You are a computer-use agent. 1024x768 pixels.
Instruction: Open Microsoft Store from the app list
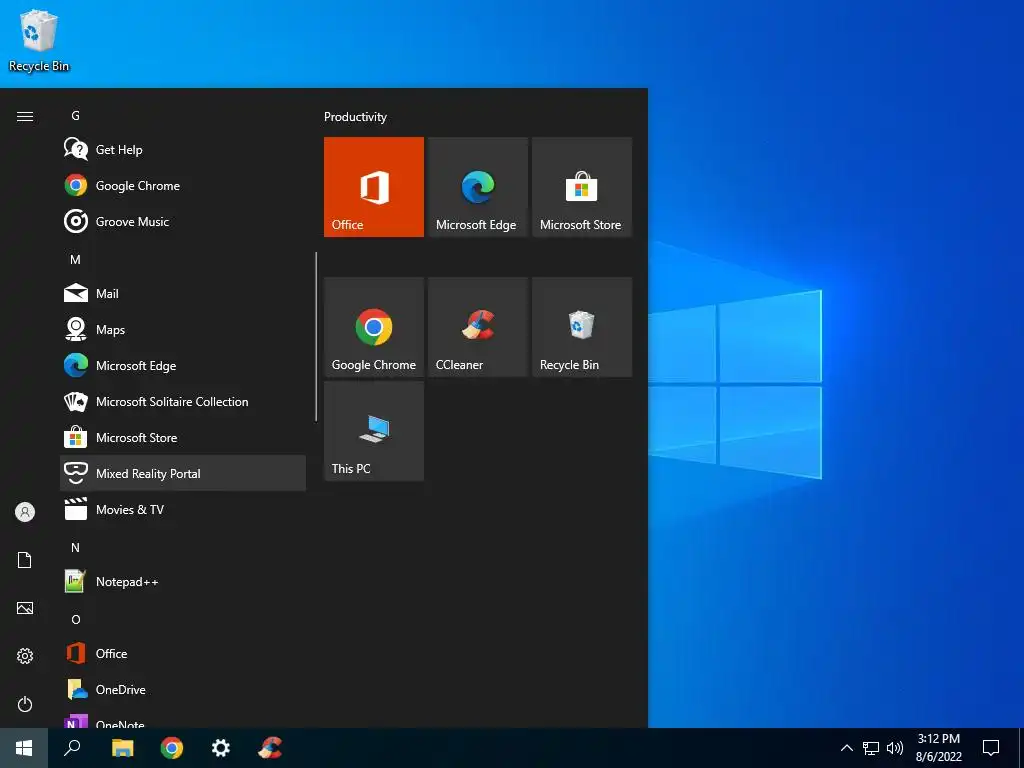point(183,438)
